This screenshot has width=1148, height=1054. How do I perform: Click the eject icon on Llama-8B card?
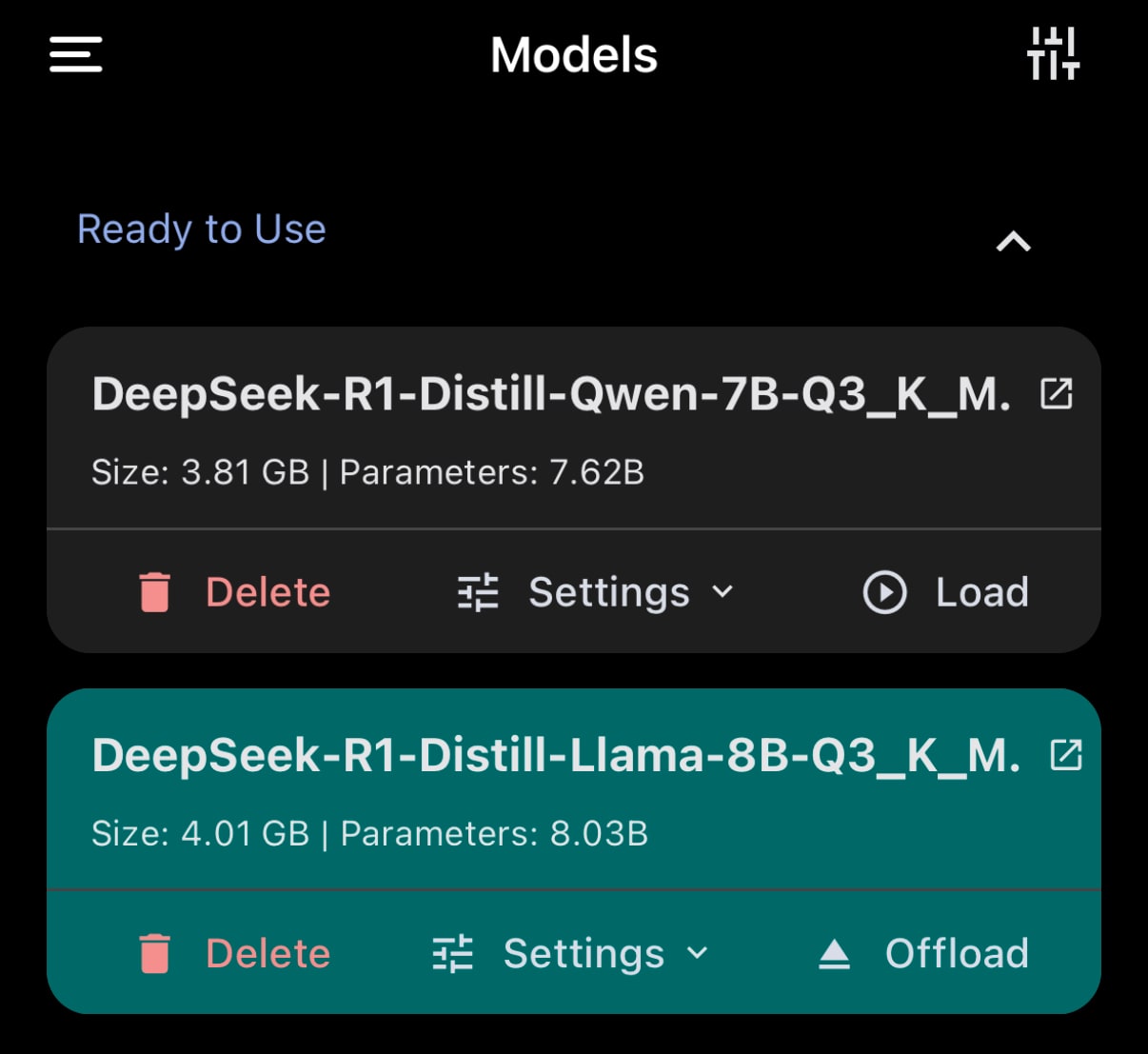coord(834,954)
